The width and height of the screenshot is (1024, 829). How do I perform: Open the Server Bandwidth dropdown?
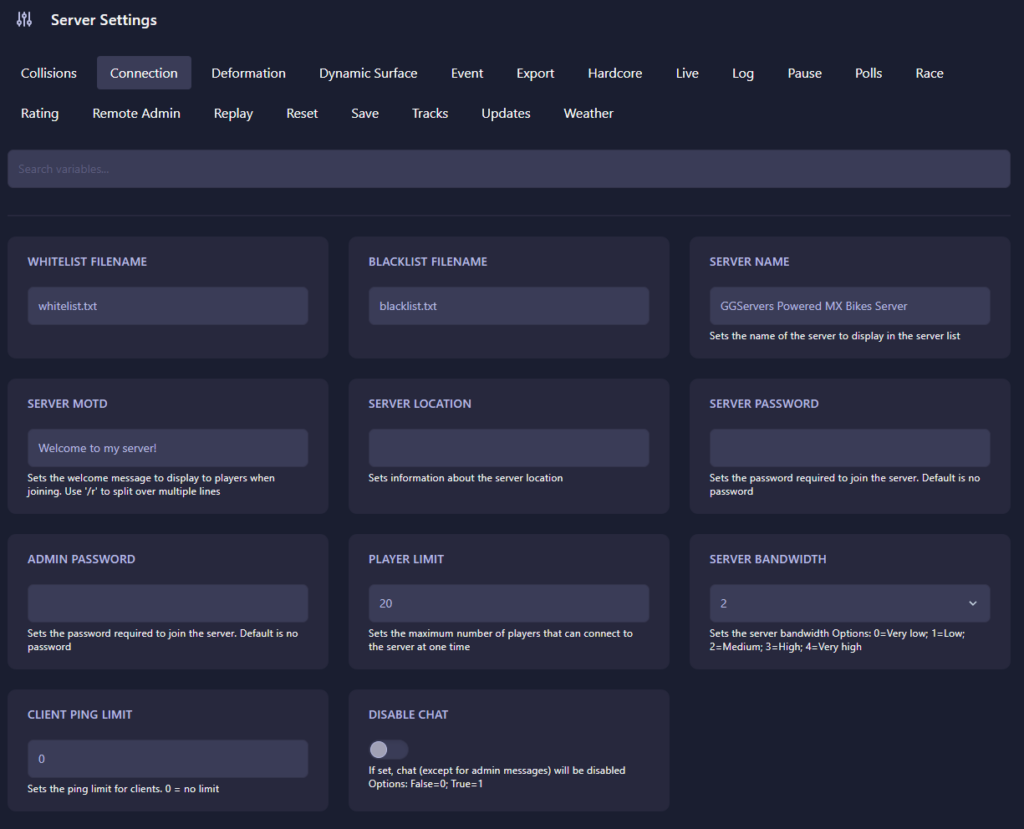(850, 604)
